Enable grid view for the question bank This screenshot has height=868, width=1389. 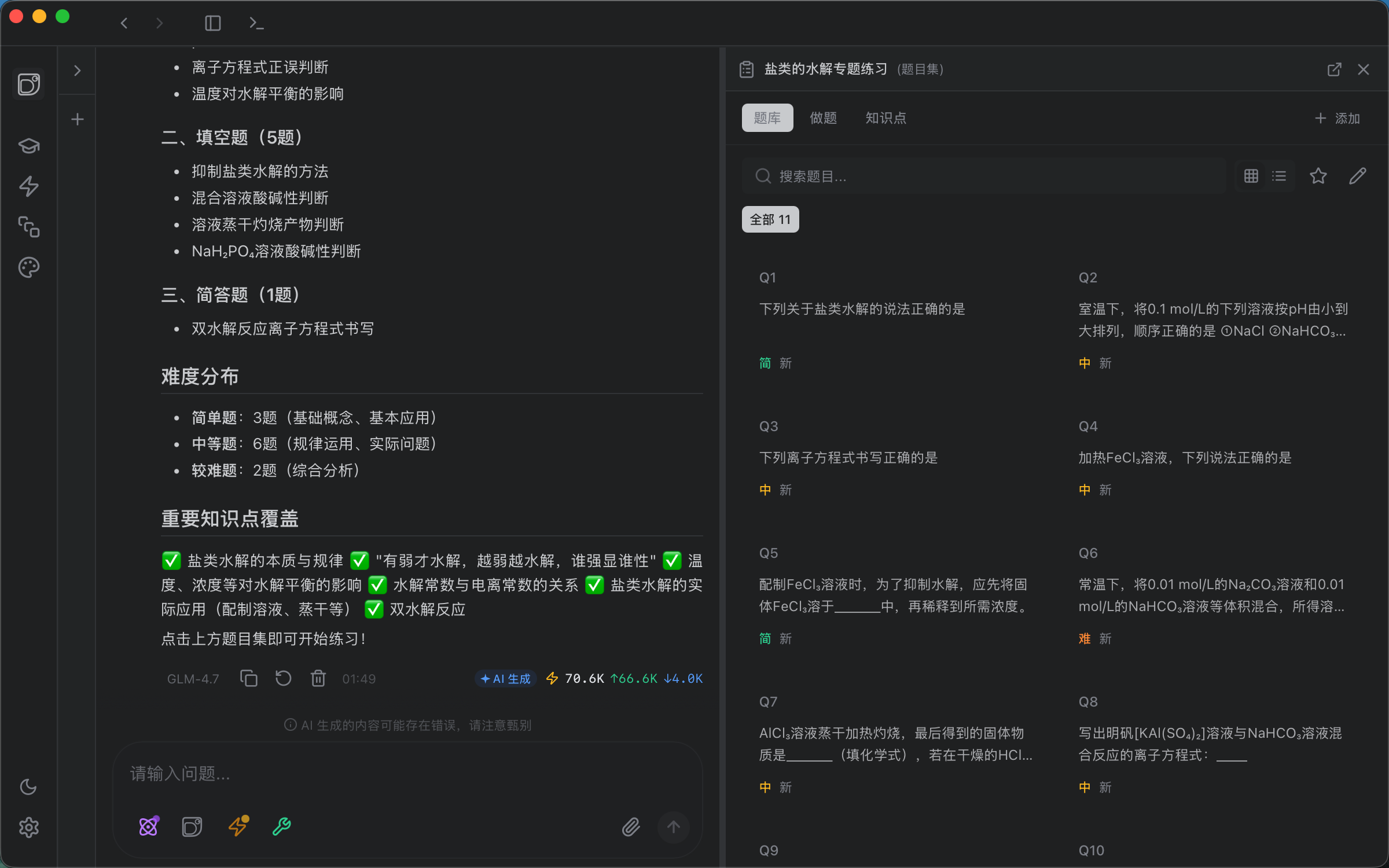(1251, 175)
